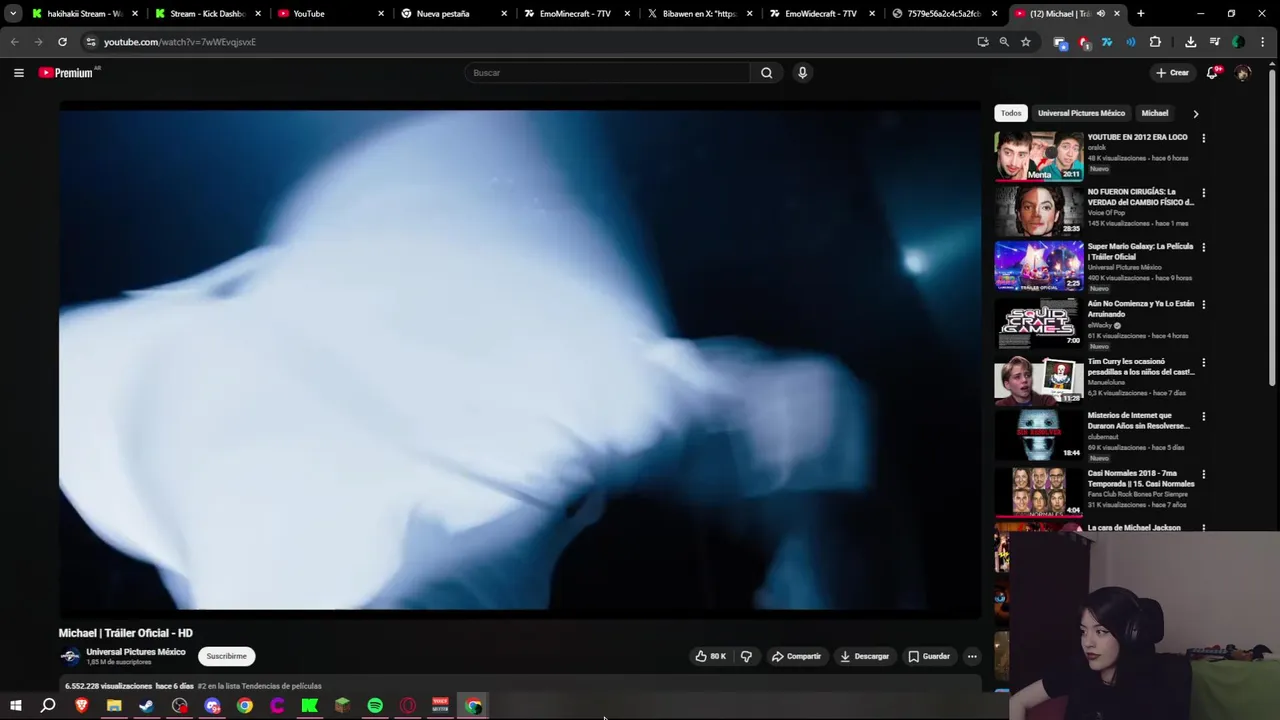Switch to Stream - Kick Dashboard tab
This screenshot has width=1280, height=720.
coord(208,14)
